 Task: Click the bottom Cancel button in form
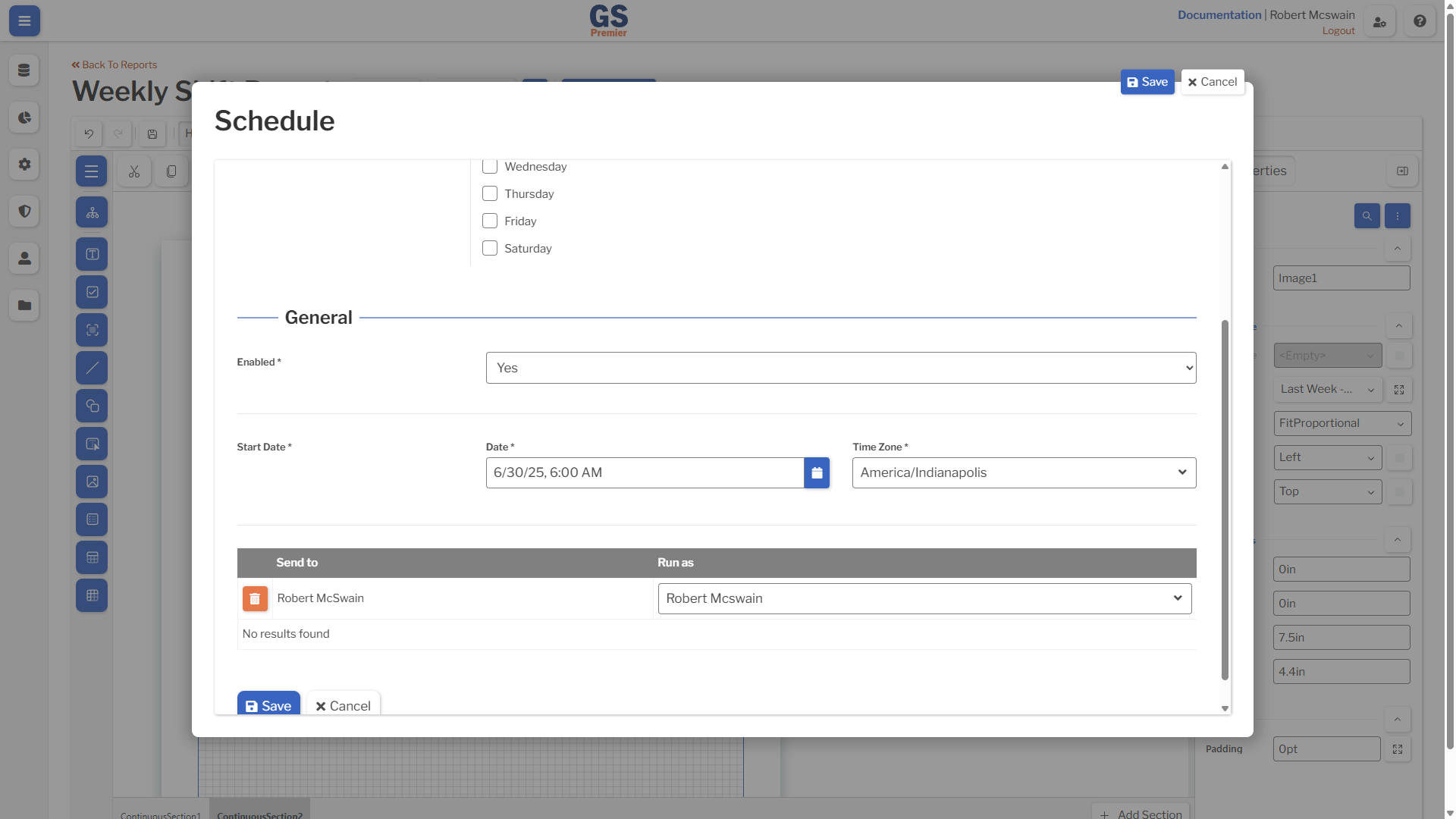pos(343,704)
